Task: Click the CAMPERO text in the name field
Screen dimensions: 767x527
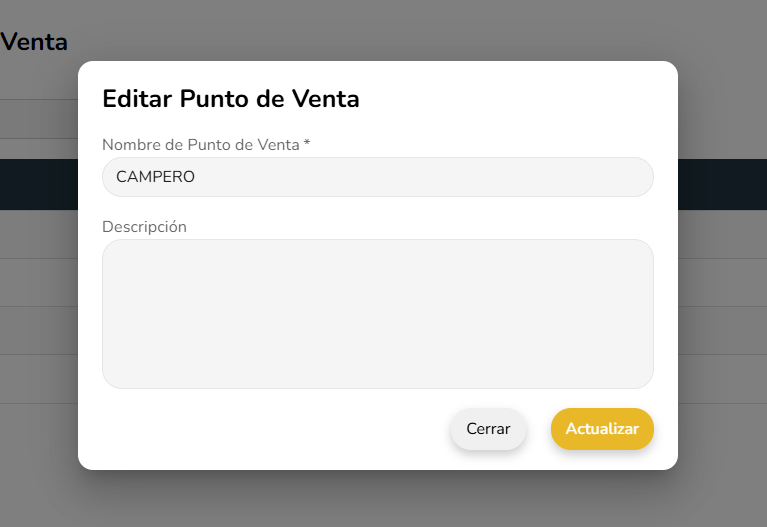Action: [x=155, y=177]
